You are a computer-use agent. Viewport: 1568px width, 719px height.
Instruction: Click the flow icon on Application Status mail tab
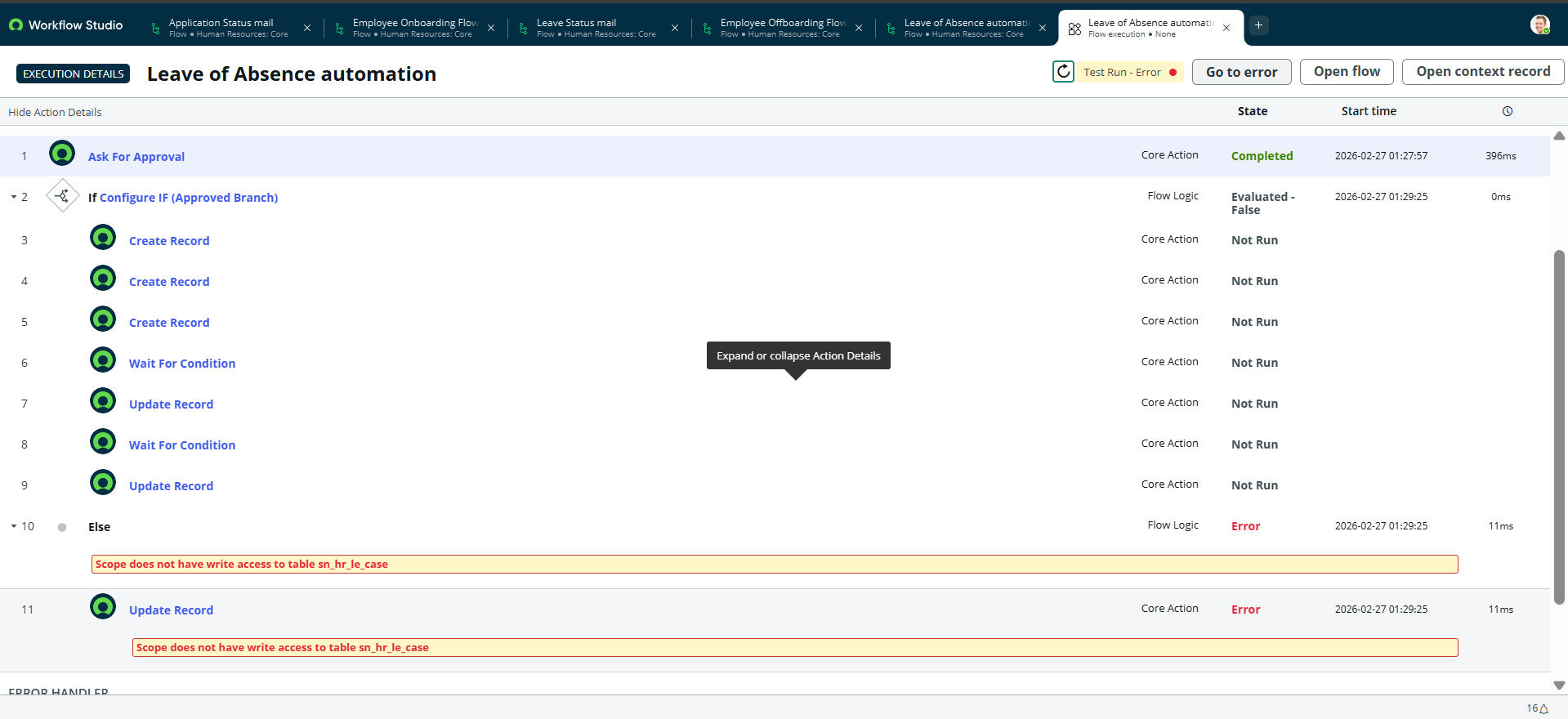156,29
